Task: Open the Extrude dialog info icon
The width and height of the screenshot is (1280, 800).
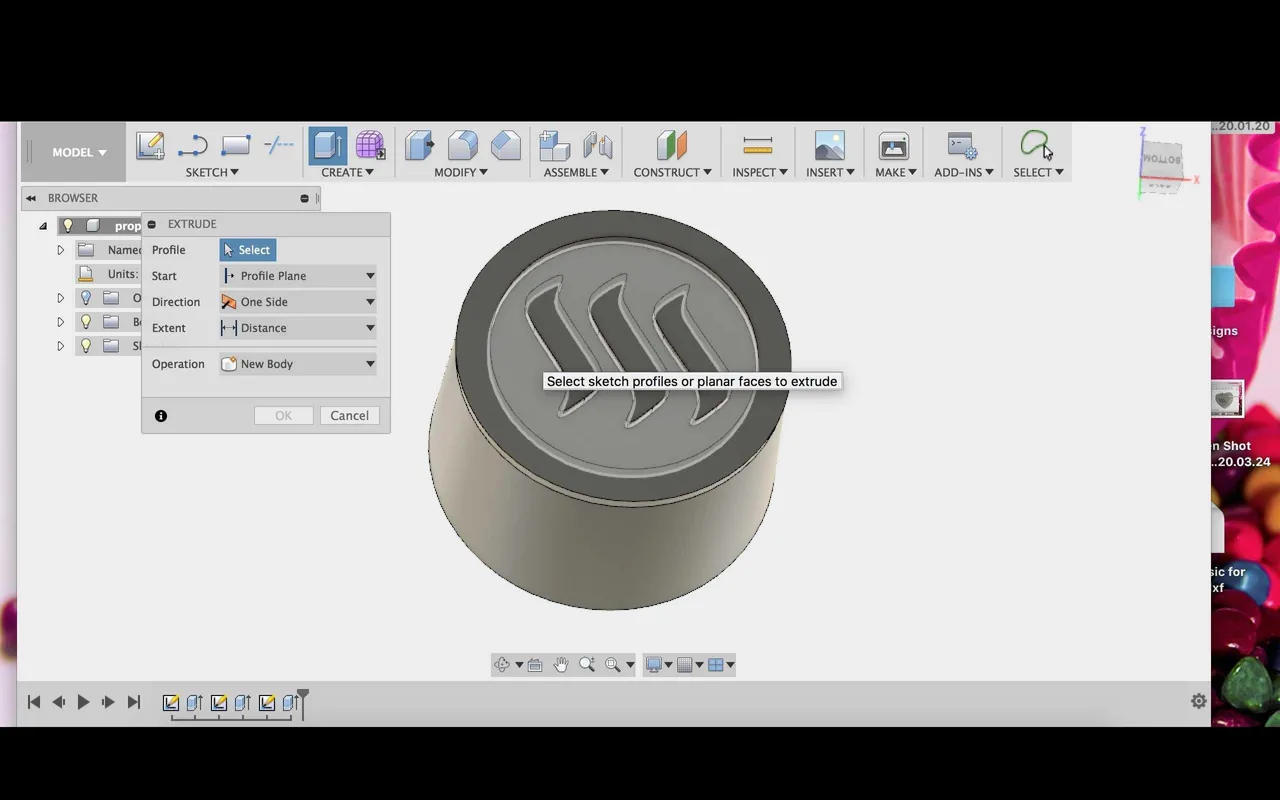Action: 161,416
